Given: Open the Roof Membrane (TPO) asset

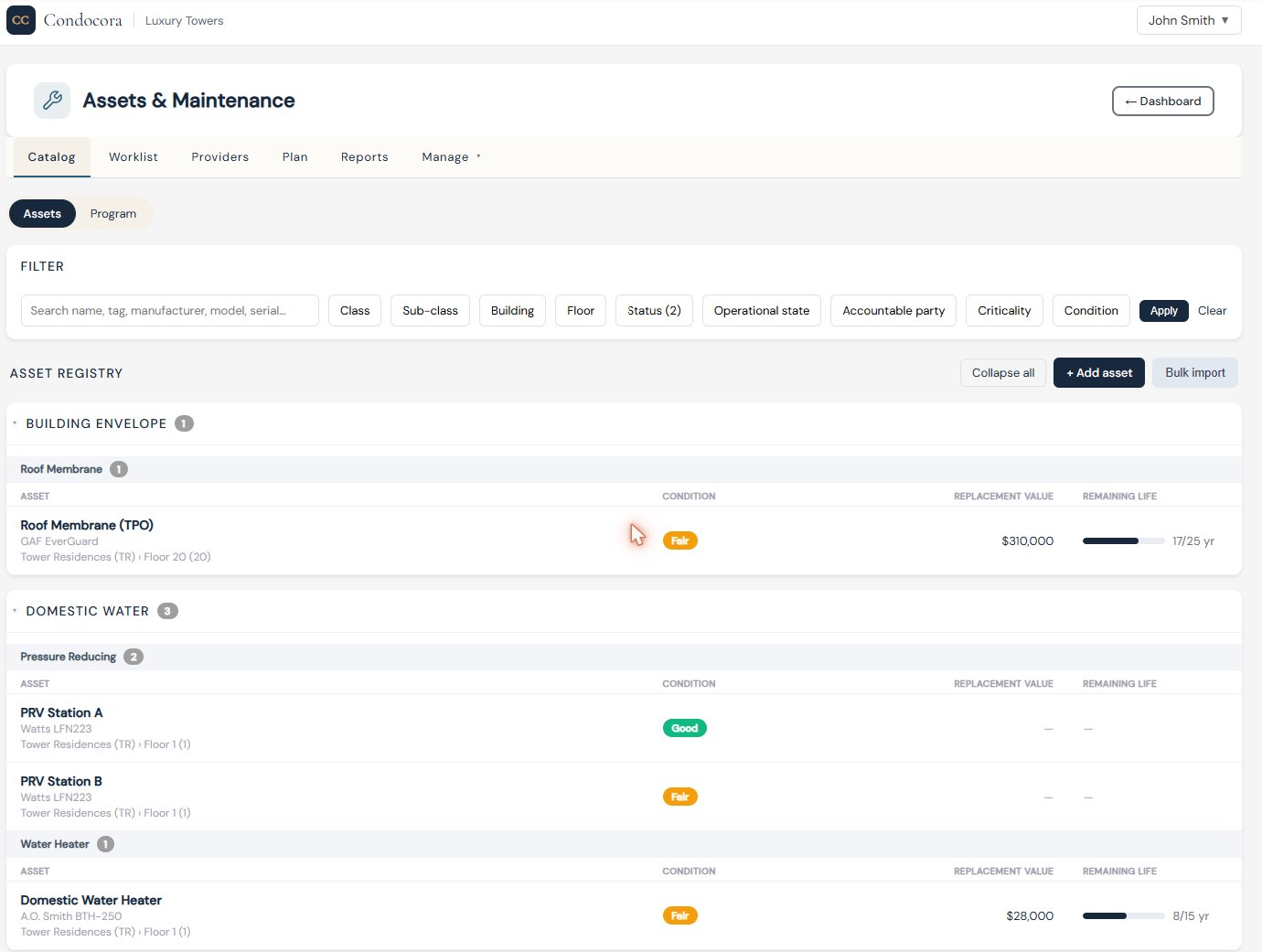Looking at the screenshot, I should [87, 525].
